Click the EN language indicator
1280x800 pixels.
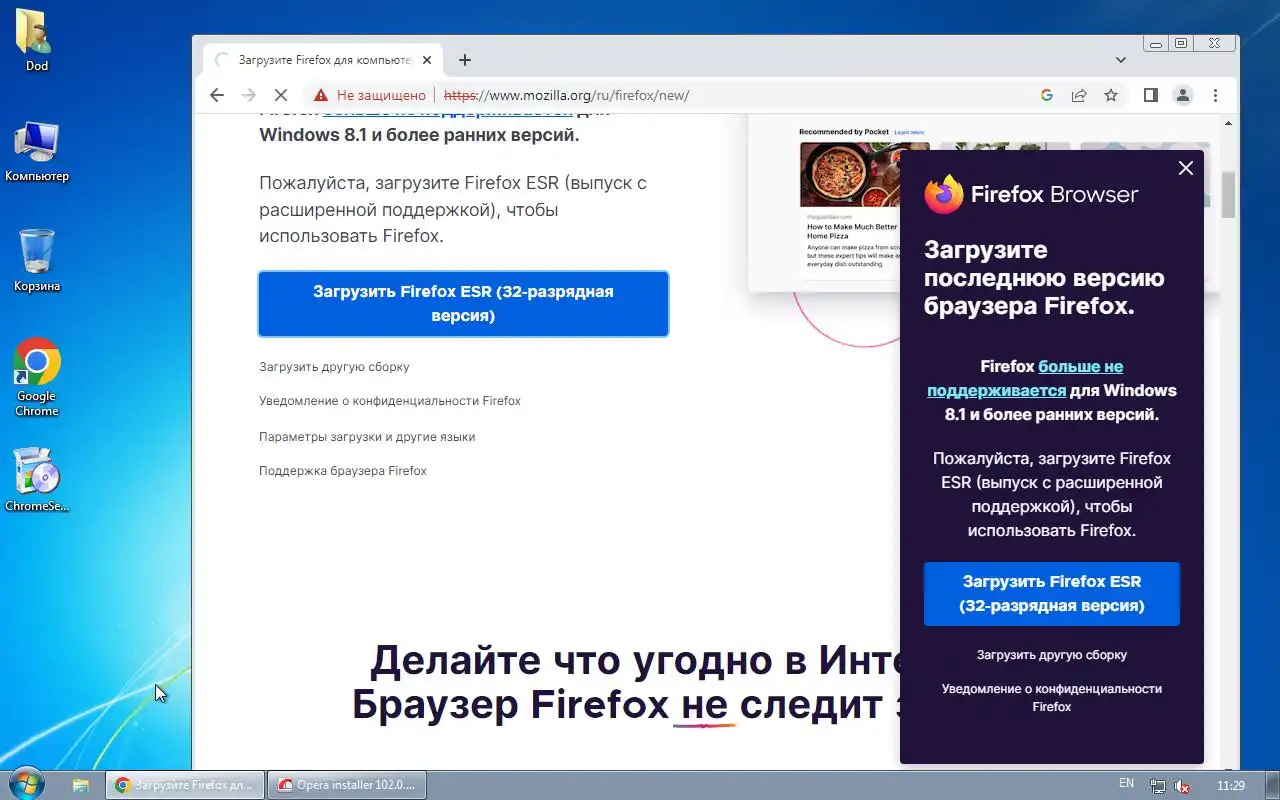pyautogui.click(x=1126, y=784)
